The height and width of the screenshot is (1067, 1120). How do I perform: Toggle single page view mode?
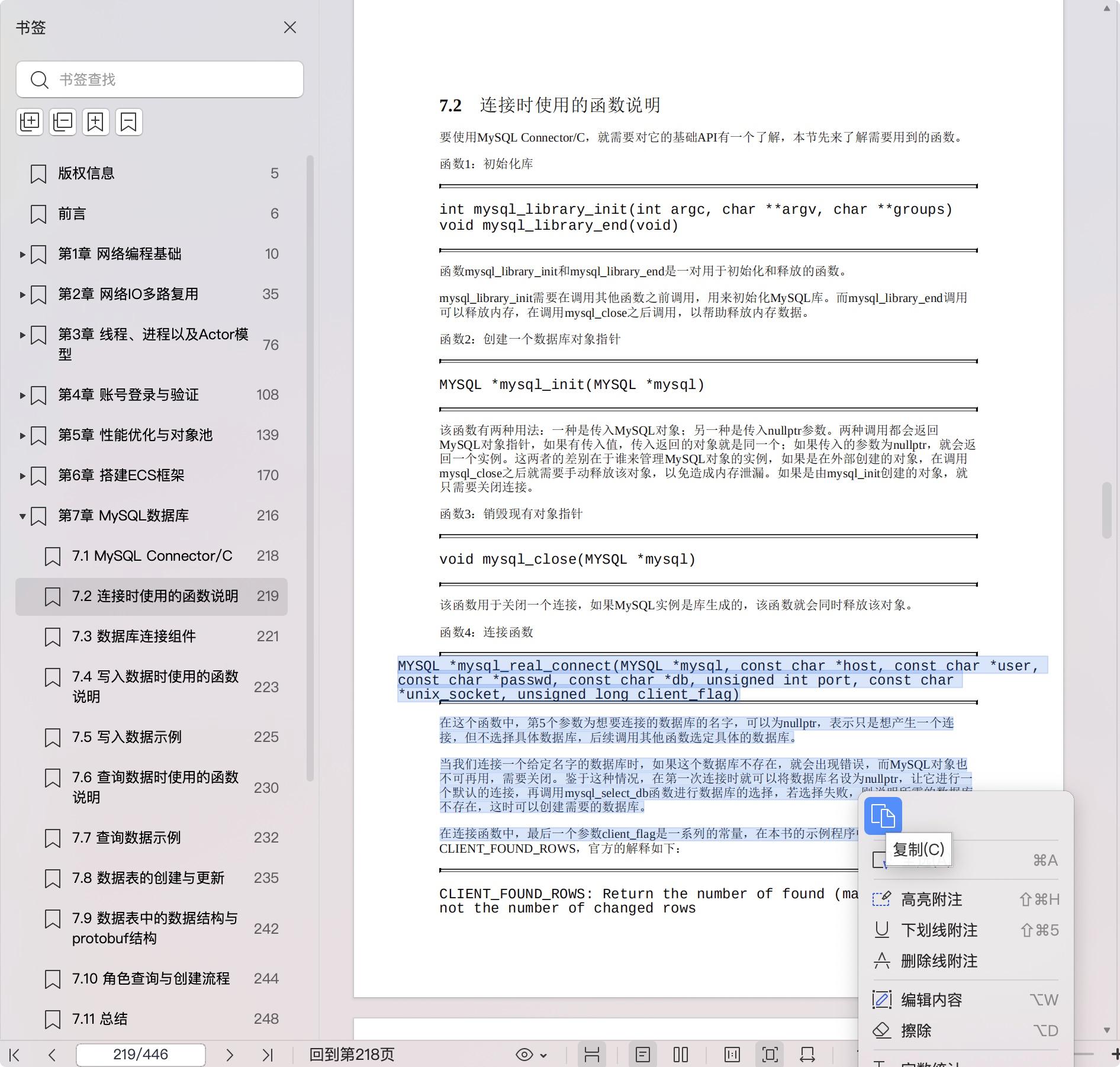coord(642,1055)
